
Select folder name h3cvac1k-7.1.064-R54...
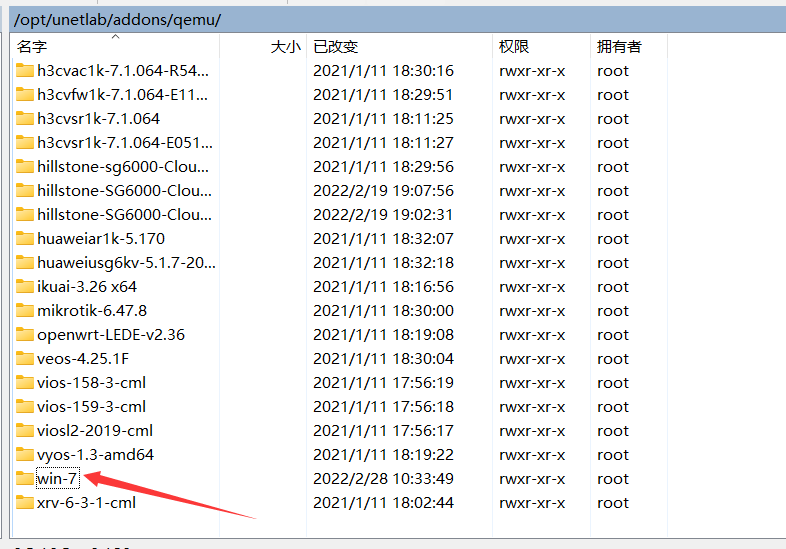point(123,71)
